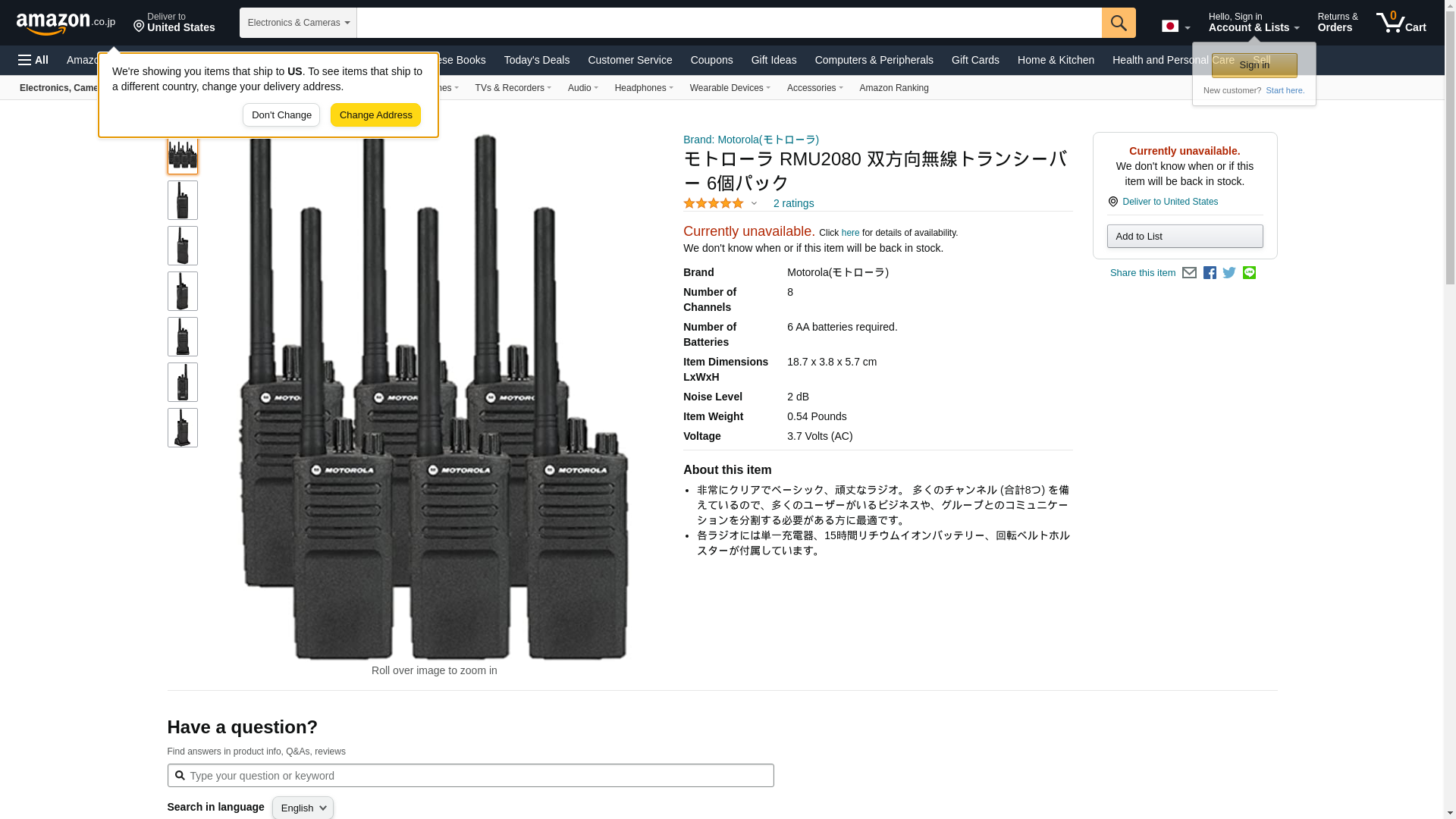Focus the question or keyword search field
Viewport: 1456px width, 819px height.
(x=470, y=776)
